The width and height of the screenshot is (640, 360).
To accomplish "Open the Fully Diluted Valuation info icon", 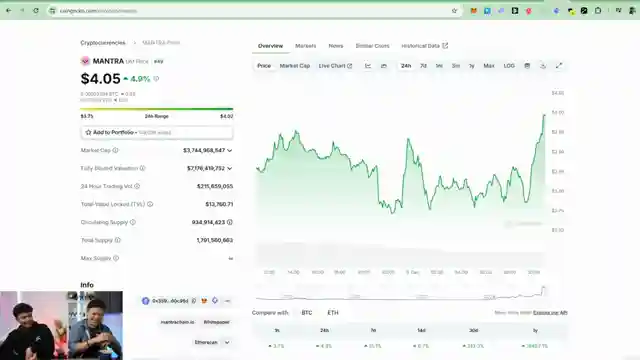I will coord(142,168).
